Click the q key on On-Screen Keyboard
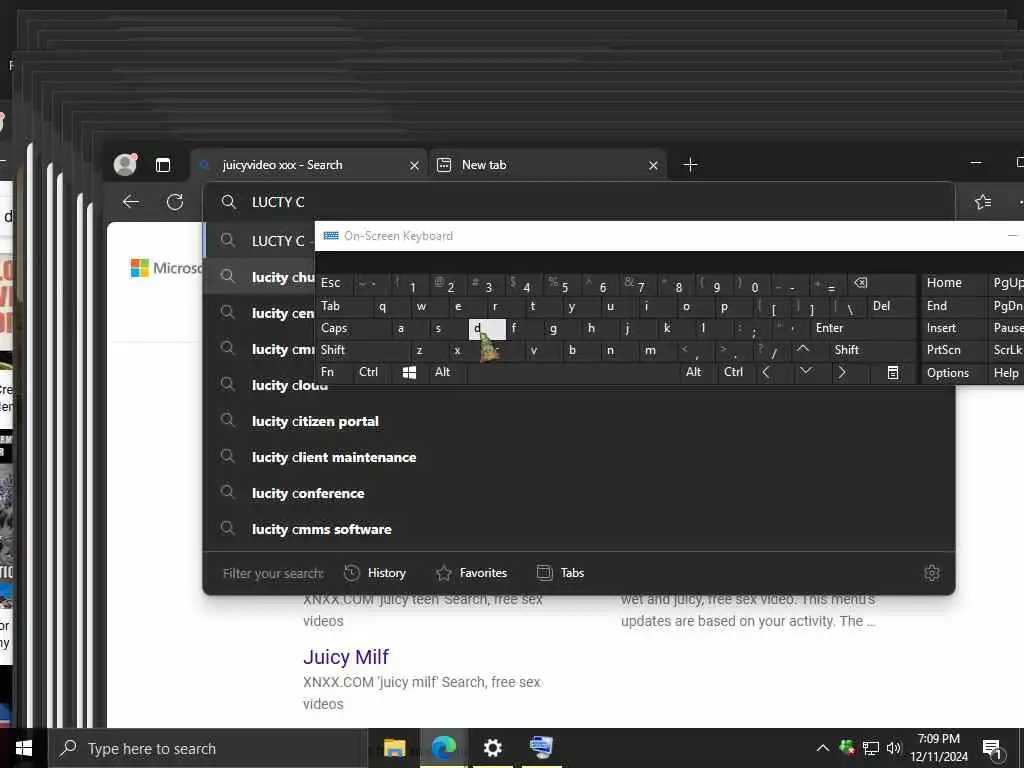1024x768 pixels. (383, 306)
